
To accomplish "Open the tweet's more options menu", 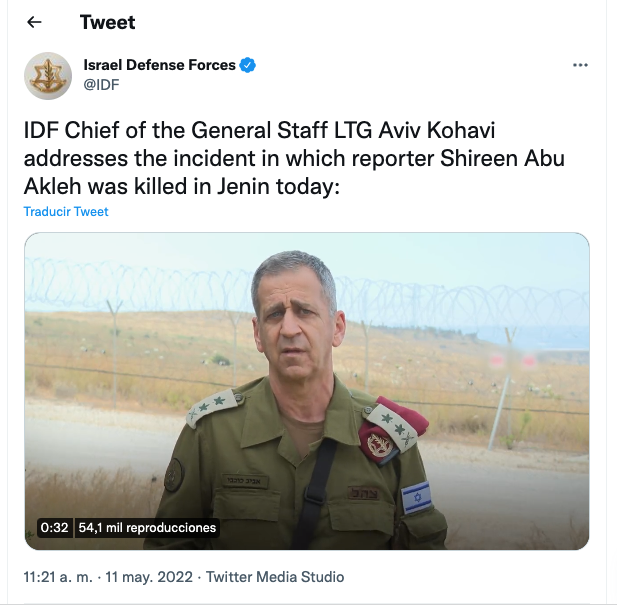I will click(x=580, y=65).
